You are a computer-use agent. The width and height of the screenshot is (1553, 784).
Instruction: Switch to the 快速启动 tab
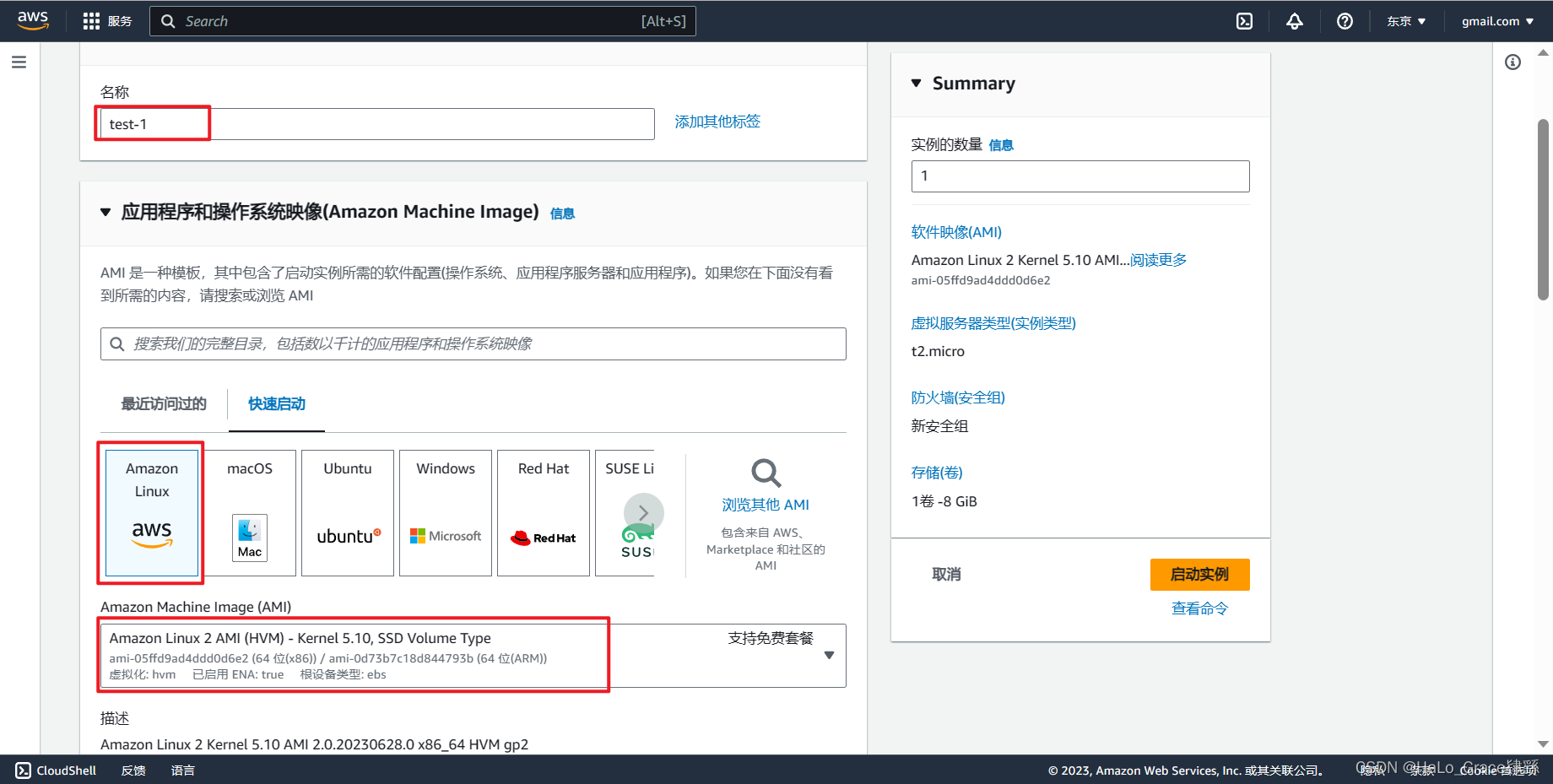277,403
